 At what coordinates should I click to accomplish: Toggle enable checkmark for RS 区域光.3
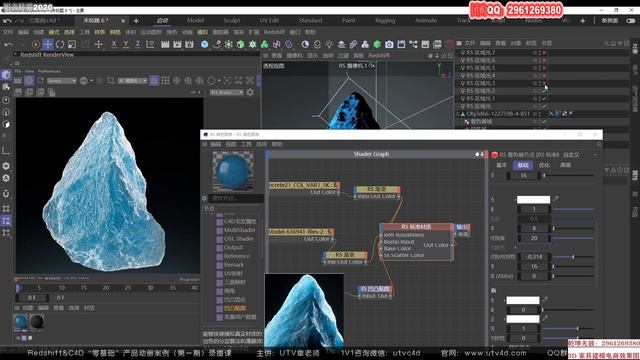[544, 83]
